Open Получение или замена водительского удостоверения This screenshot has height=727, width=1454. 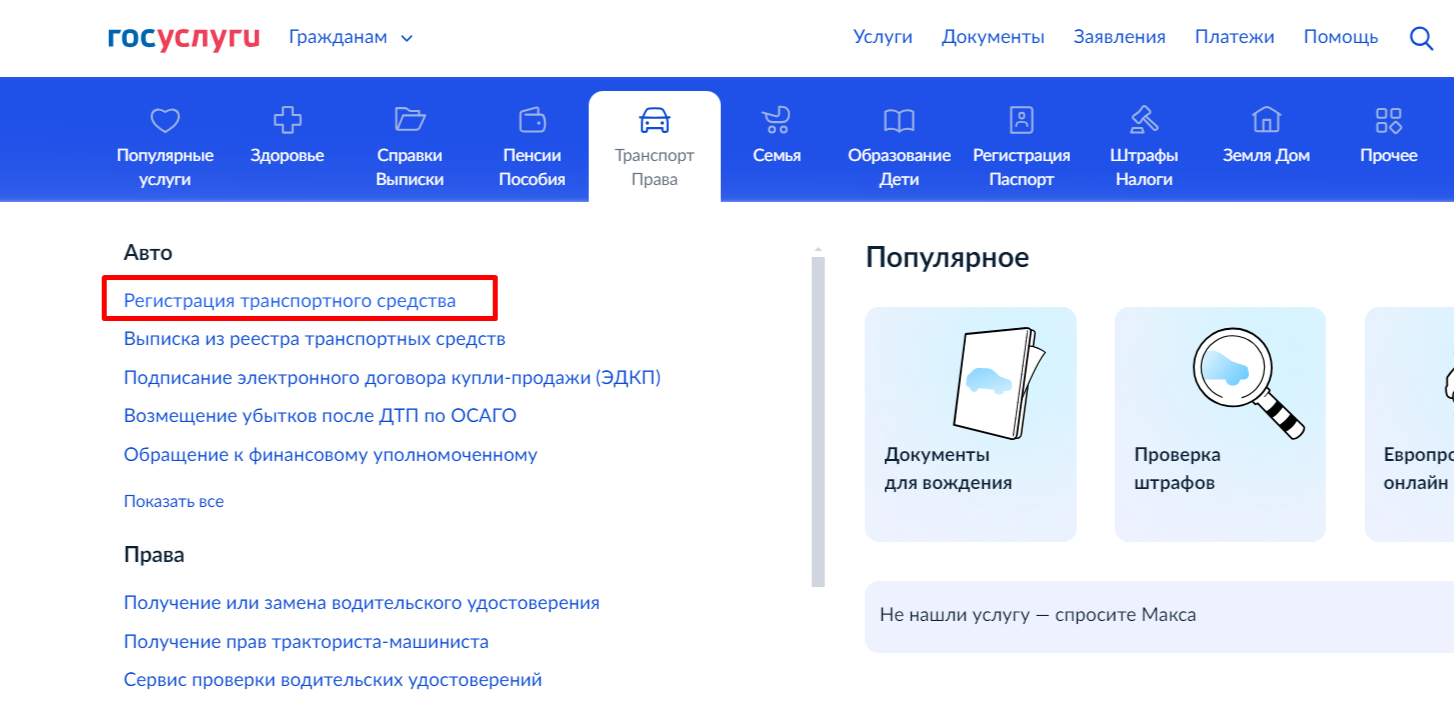[362, 603]
